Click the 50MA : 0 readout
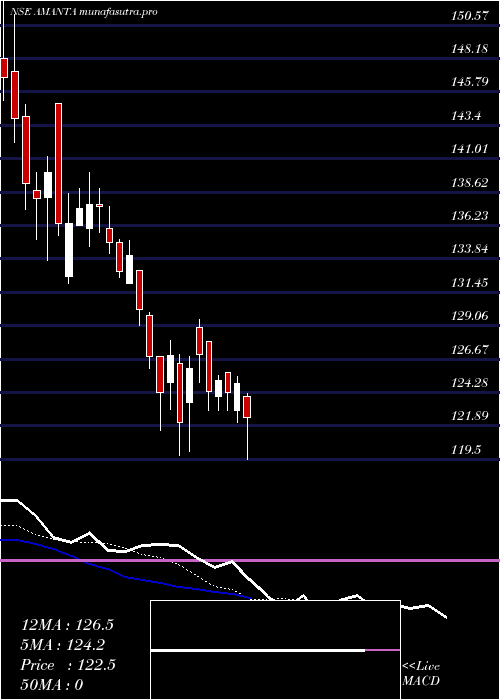 tap(52, 685)
